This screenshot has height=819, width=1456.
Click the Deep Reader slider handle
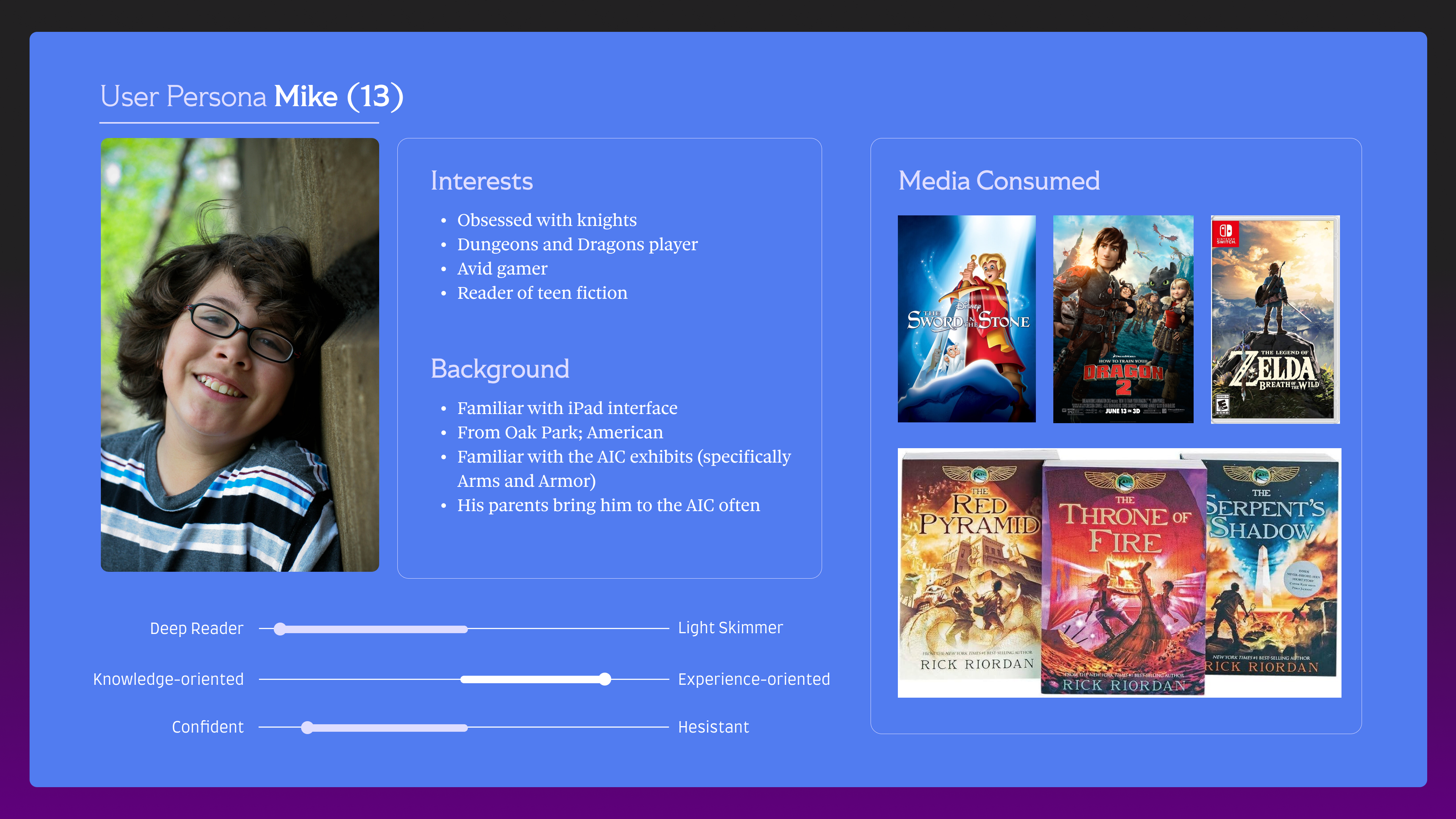280,629
